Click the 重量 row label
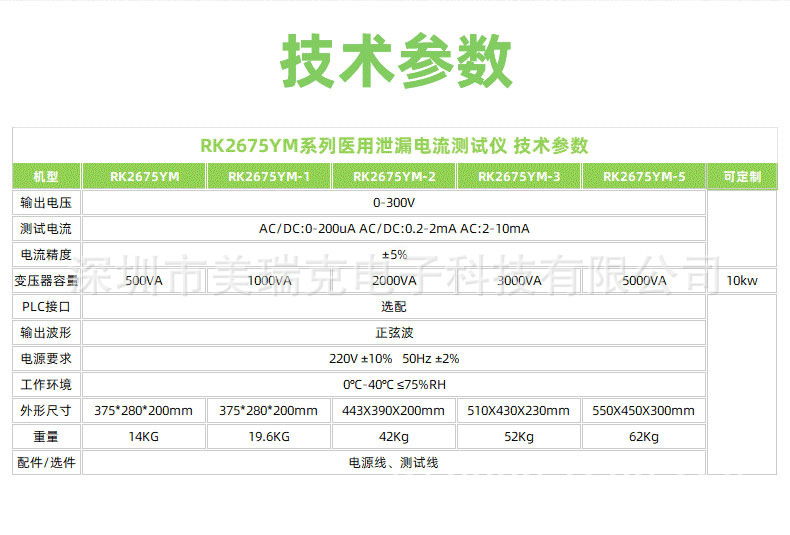790x535 pixels. 46,437
